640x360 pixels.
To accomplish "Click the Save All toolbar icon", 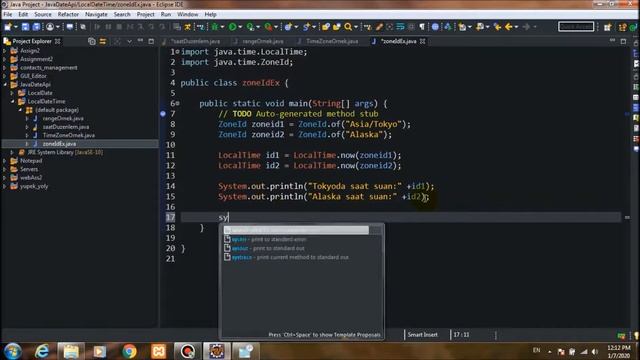I will pos(36,27).
